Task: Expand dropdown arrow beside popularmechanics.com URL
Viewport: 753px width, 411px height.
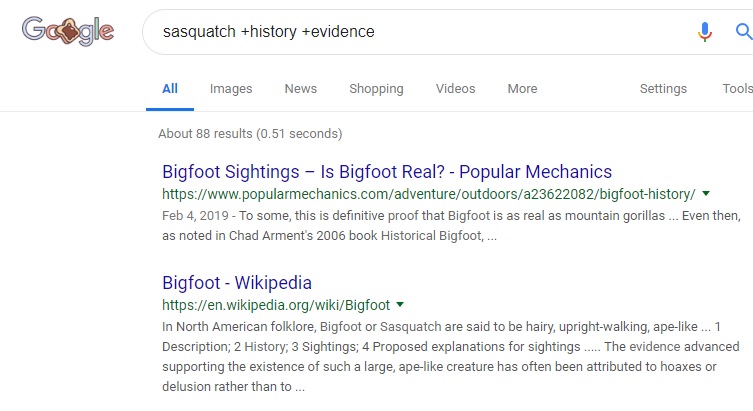Action: click(706, 193)
